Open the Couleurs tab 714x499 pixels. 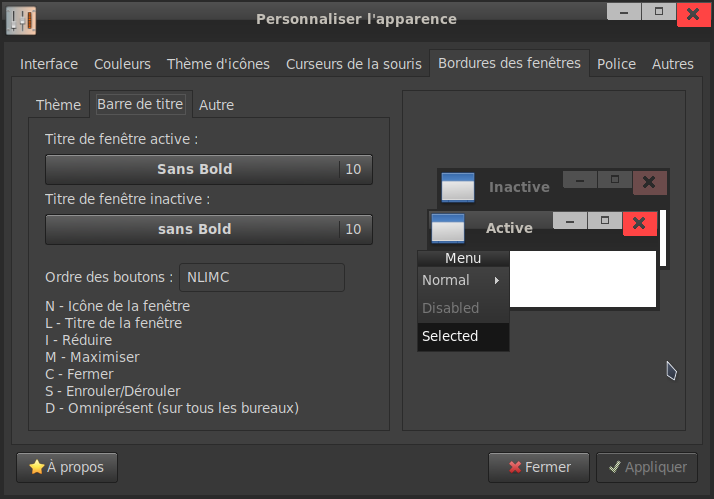coord(122,64)
